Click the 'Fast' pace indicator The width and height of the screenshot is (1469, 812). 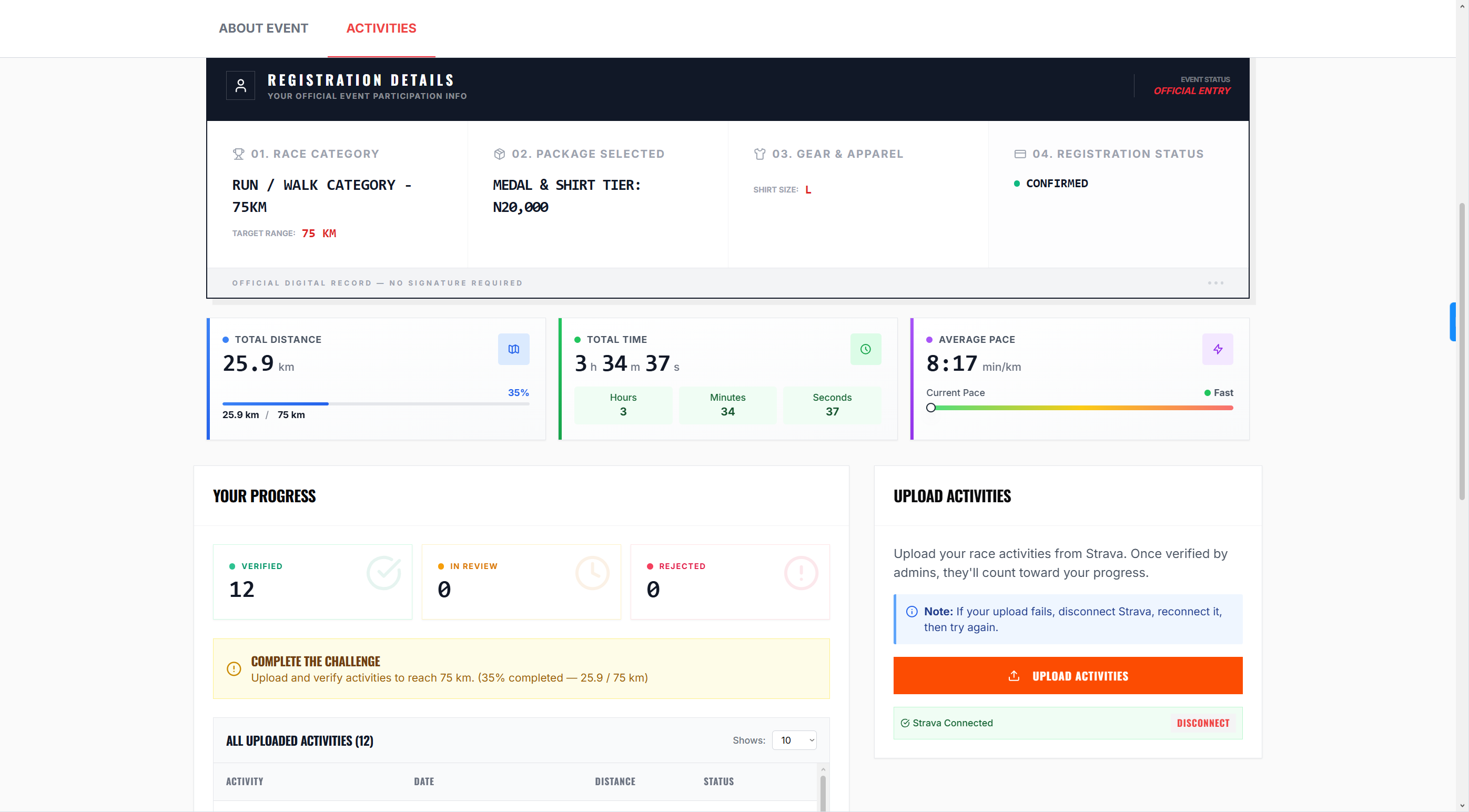(1219, 392)
